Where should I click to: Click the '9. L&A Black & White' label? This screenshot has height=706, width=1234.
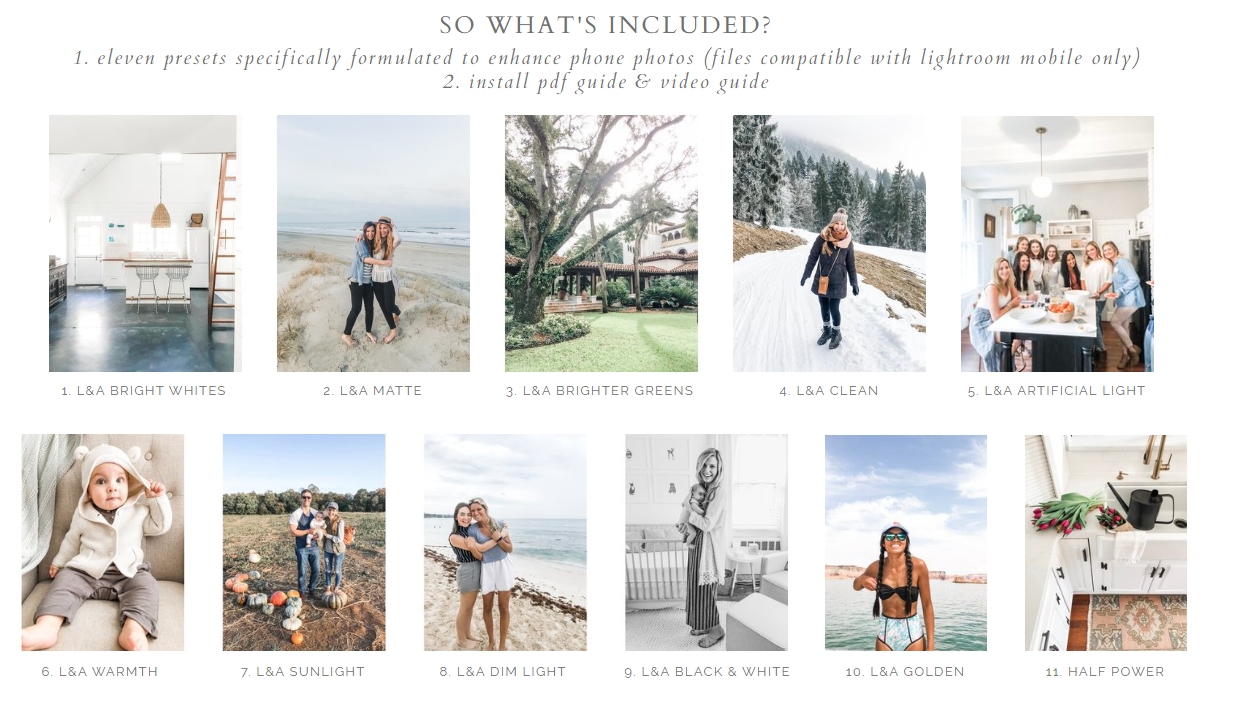pyautogui.click(x=707, y=672)
